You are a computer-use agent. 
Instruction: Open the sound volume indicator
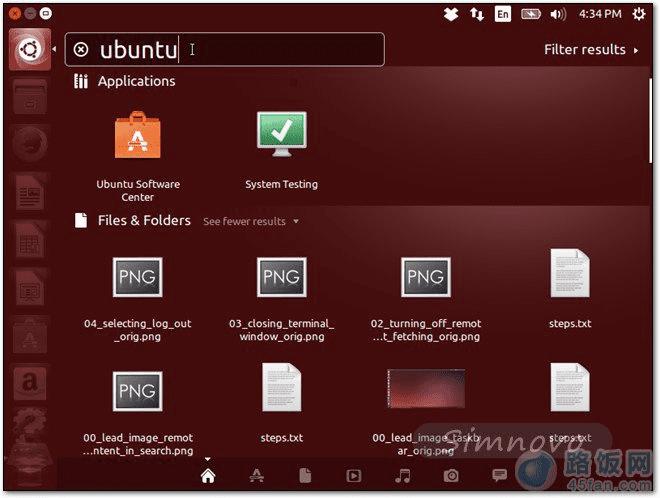point(558,14)
